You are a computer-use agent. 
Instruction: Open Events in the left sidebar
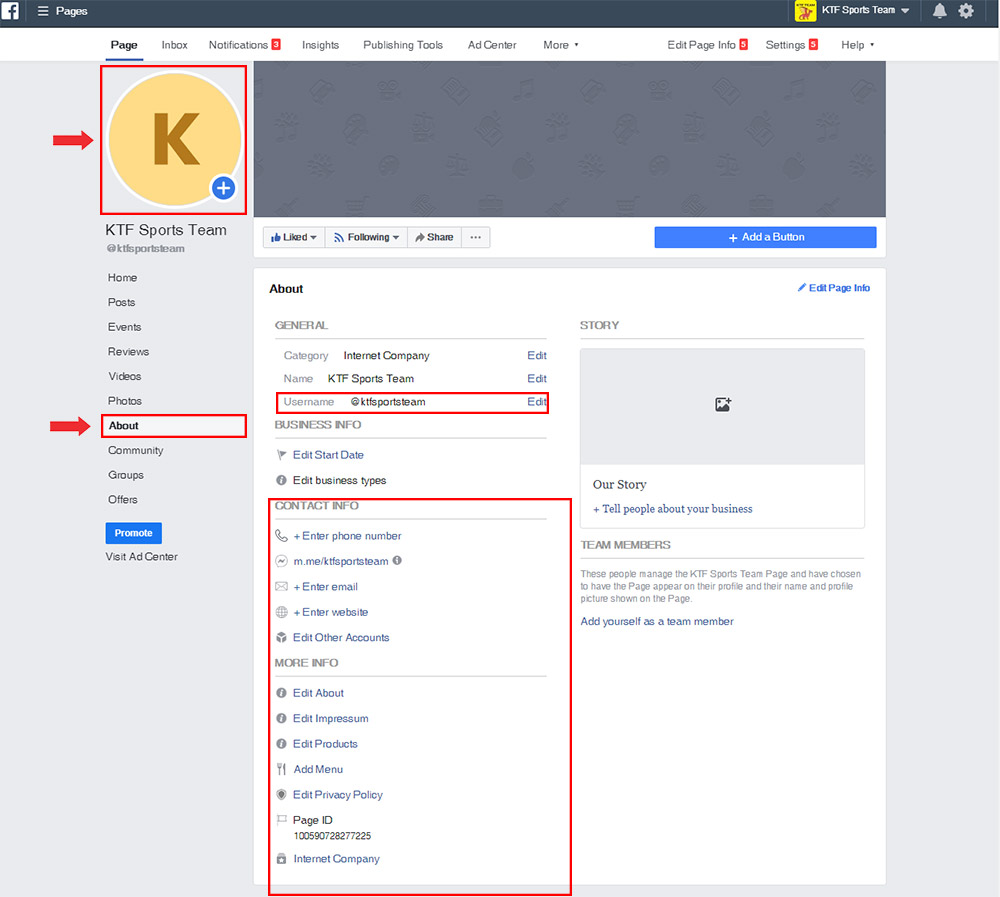click(124, 327)
